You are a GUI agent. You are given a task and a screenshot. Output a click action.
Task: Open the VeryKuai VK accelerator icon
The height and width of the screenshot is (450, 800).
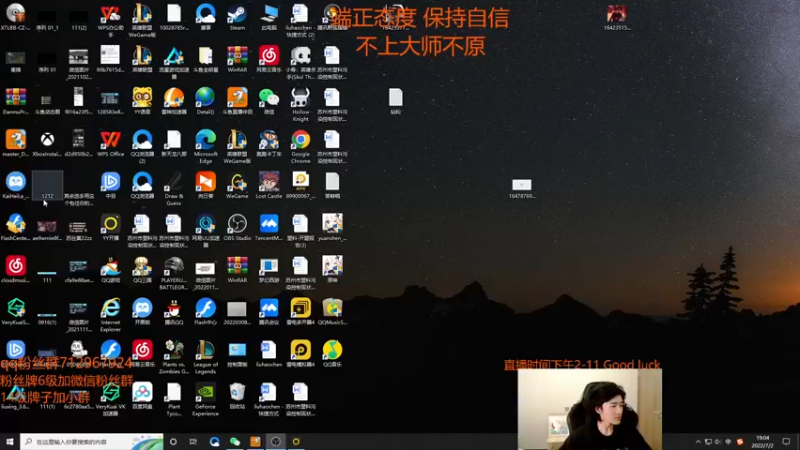[110, 397]
